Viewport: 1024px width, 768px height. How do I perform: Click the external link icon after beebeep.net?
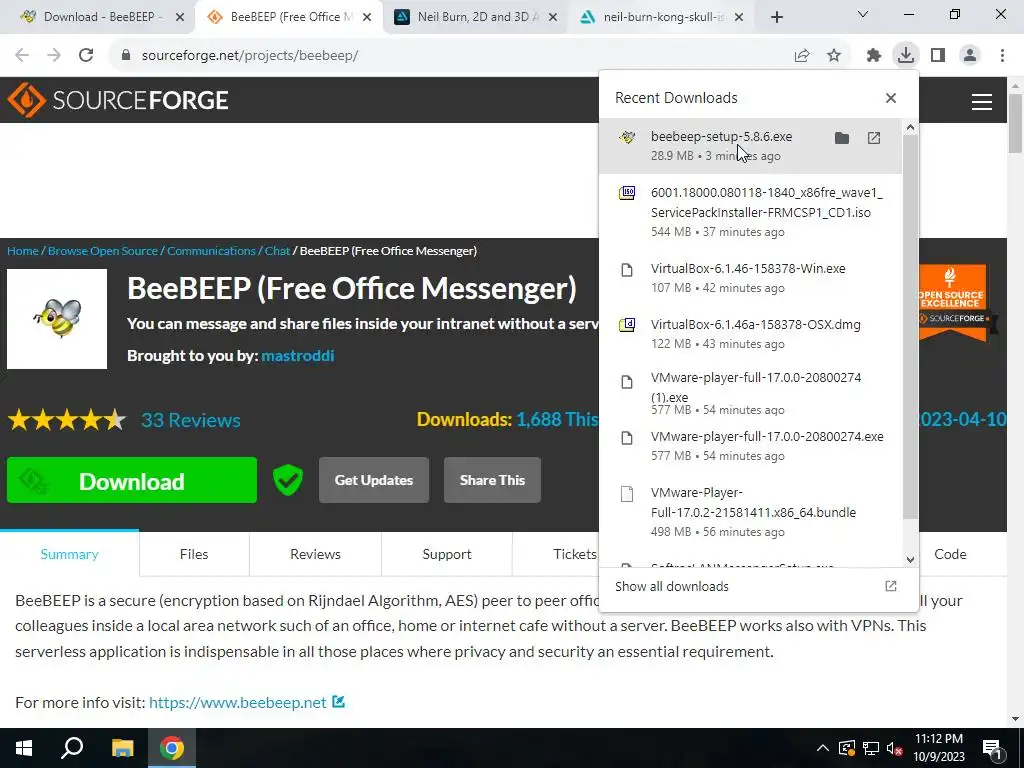[x=338, y=702]
